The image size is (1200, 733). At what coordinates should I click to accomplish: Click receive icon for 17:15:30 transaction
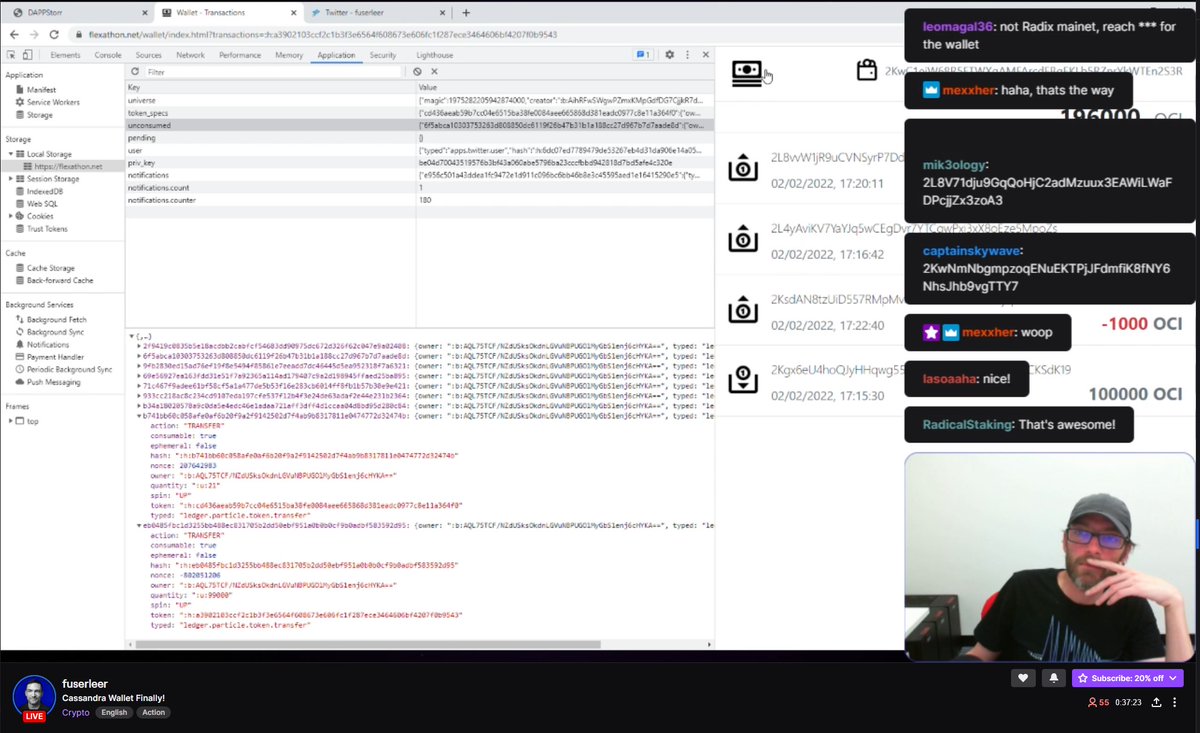click(x=741, y=380)
